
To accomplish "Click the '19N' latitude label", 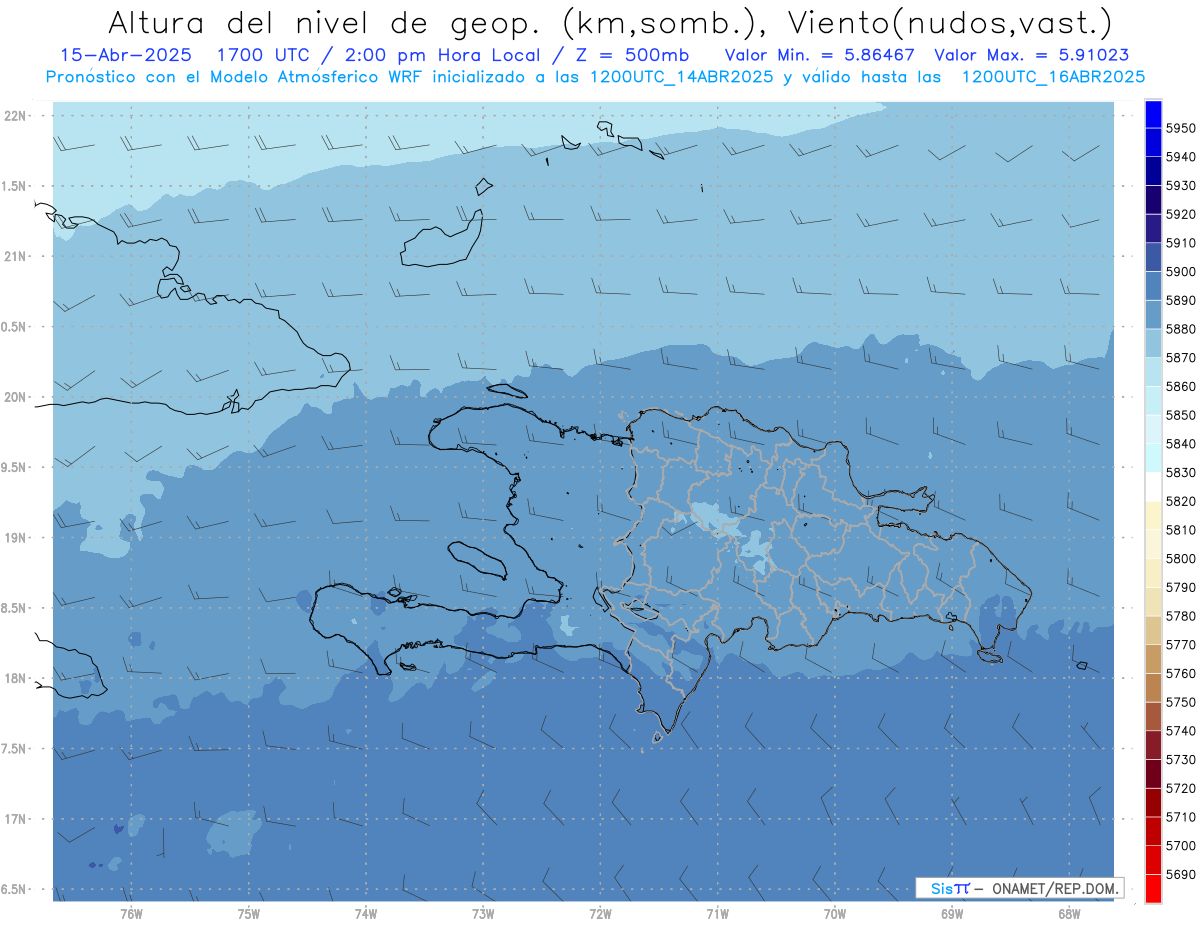I will pos(15,538).
